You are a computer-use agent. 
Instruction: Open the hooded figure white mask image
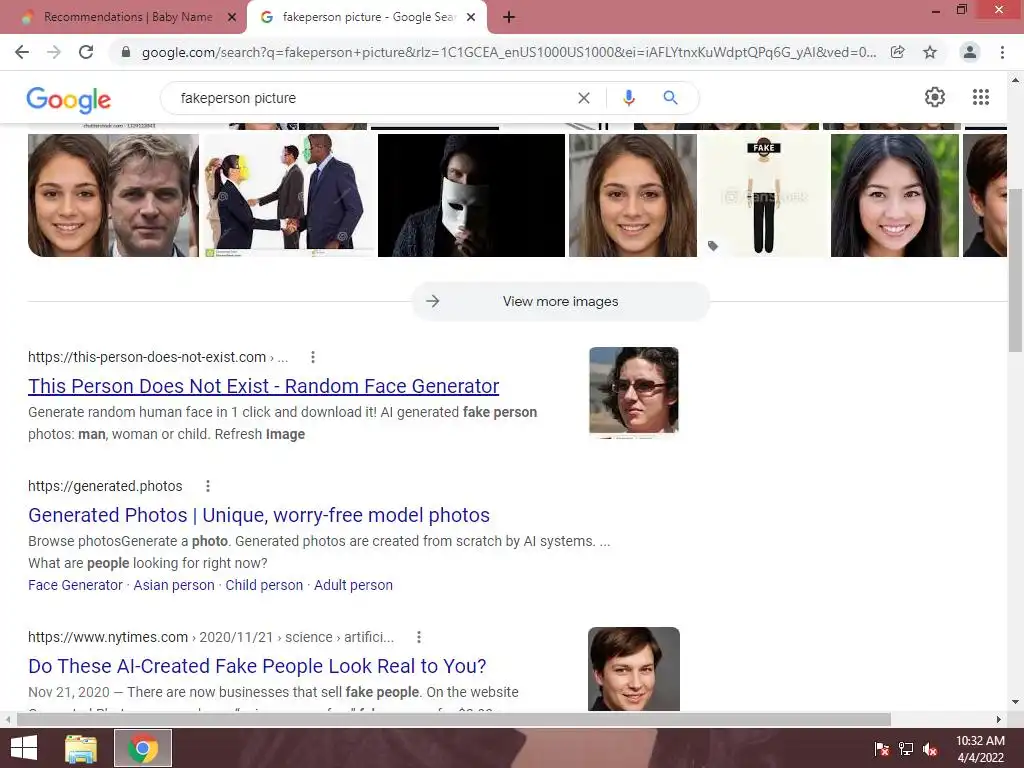[471, 195]
